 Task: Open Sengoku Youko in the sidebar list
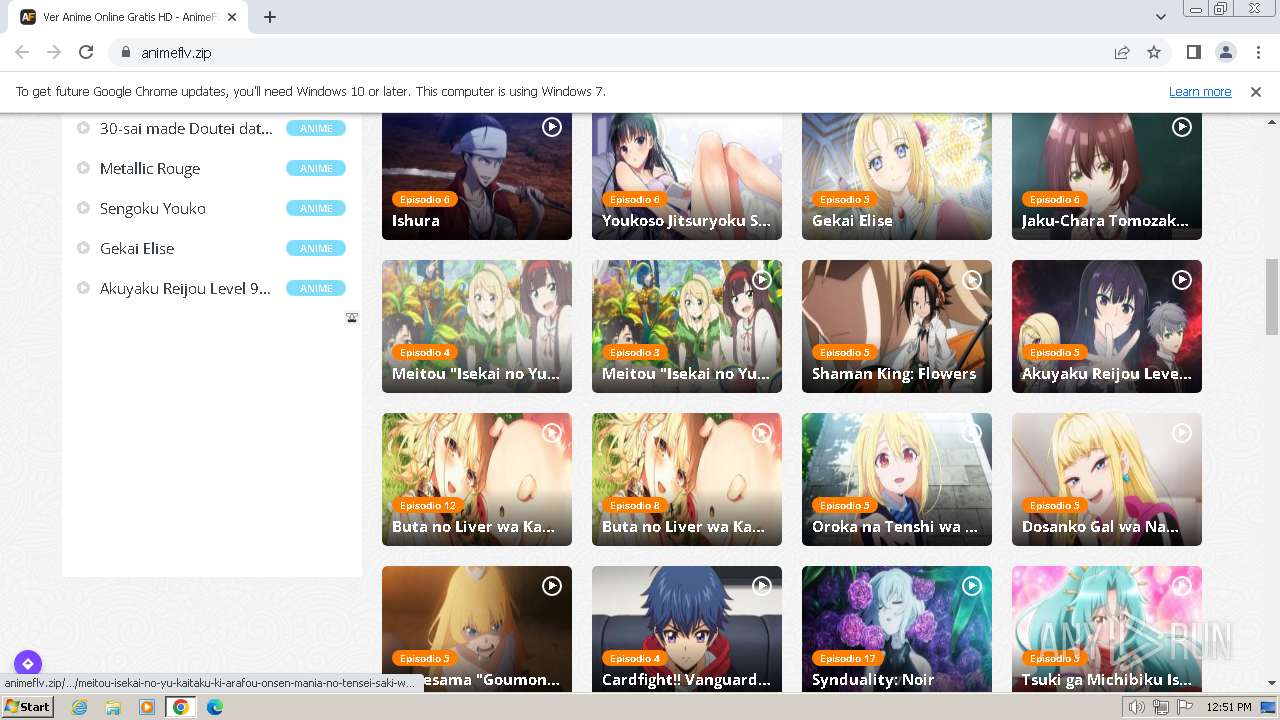coord(153,208)
